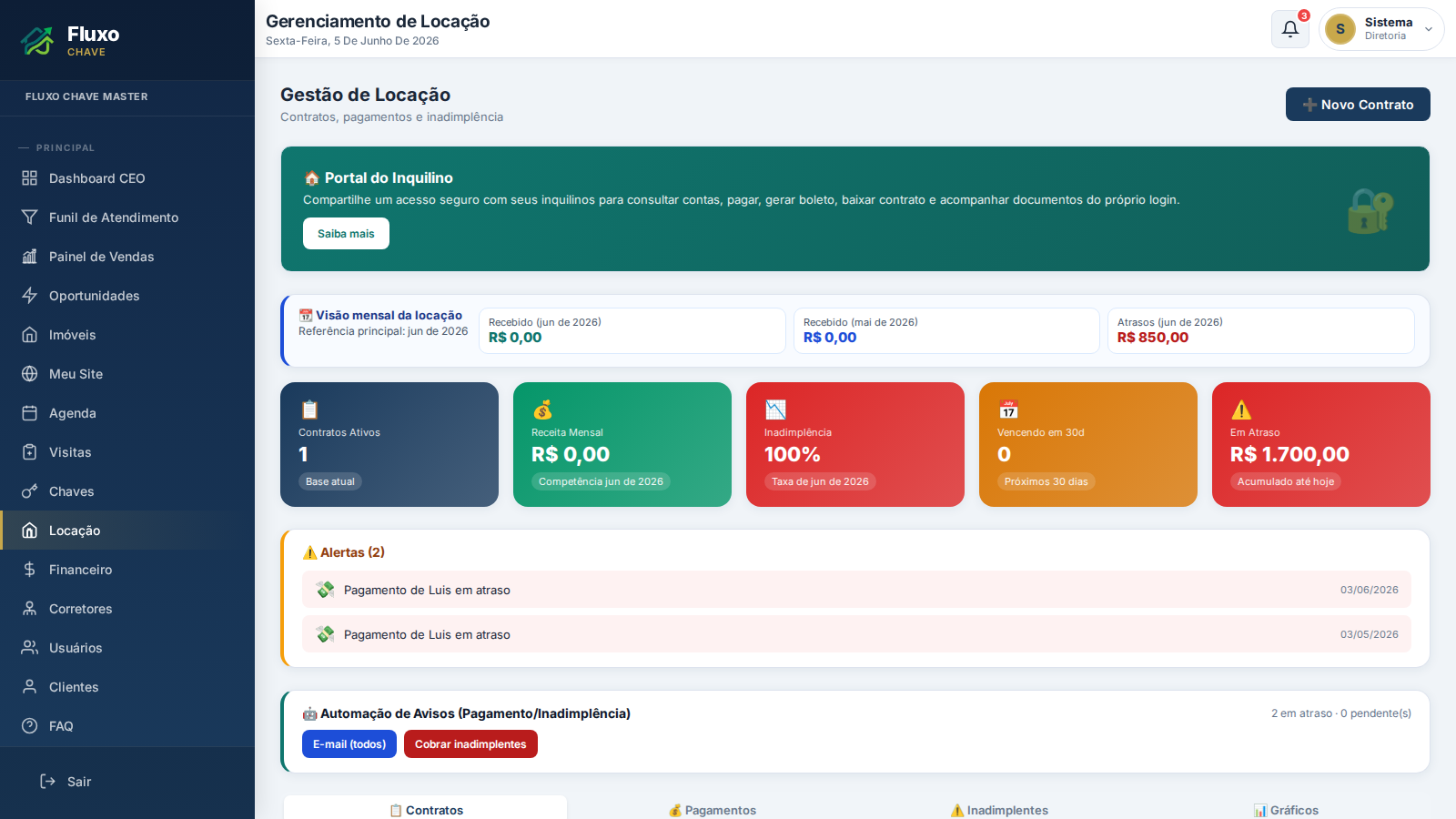Open Financeiro from sidebar menu
Image resolution: width=1456 pixels, height=819 pixels.
tap(127, 570)
